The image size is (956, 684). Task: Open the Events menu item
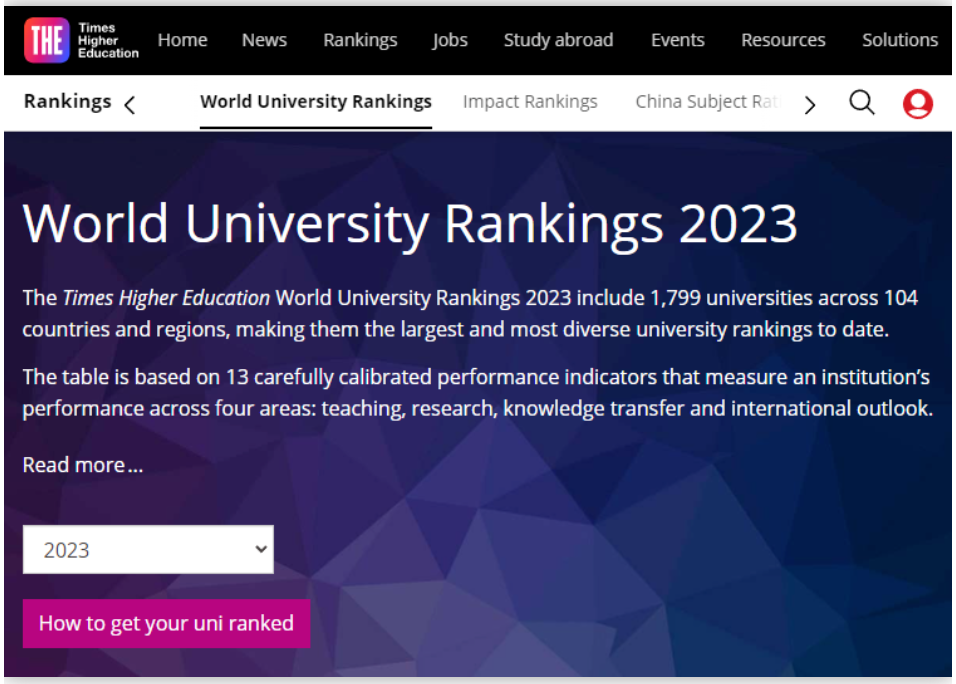point(677,40)
